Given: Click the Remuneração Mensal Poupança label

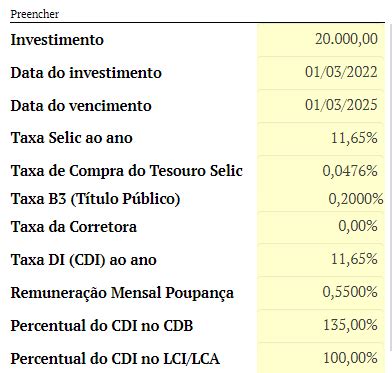Looking at the screenshot, I should 122,293.
